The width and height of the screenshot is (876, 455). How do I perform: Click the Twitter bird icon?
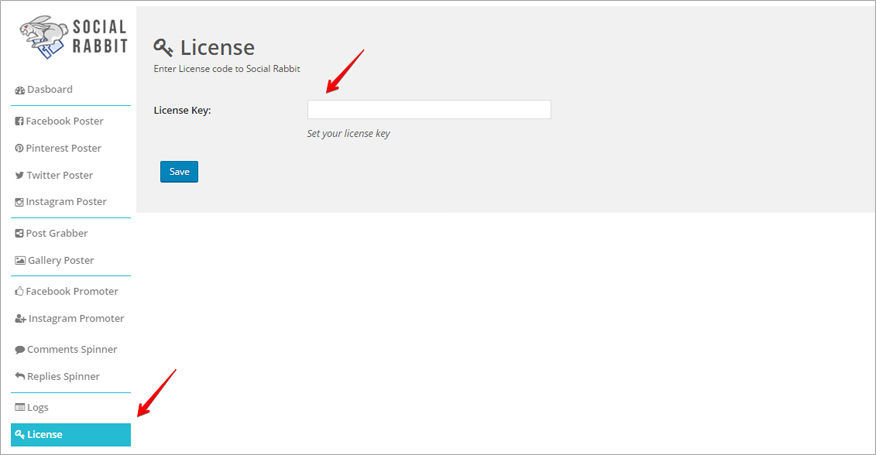pyautogui.click(x=20, y=176)
